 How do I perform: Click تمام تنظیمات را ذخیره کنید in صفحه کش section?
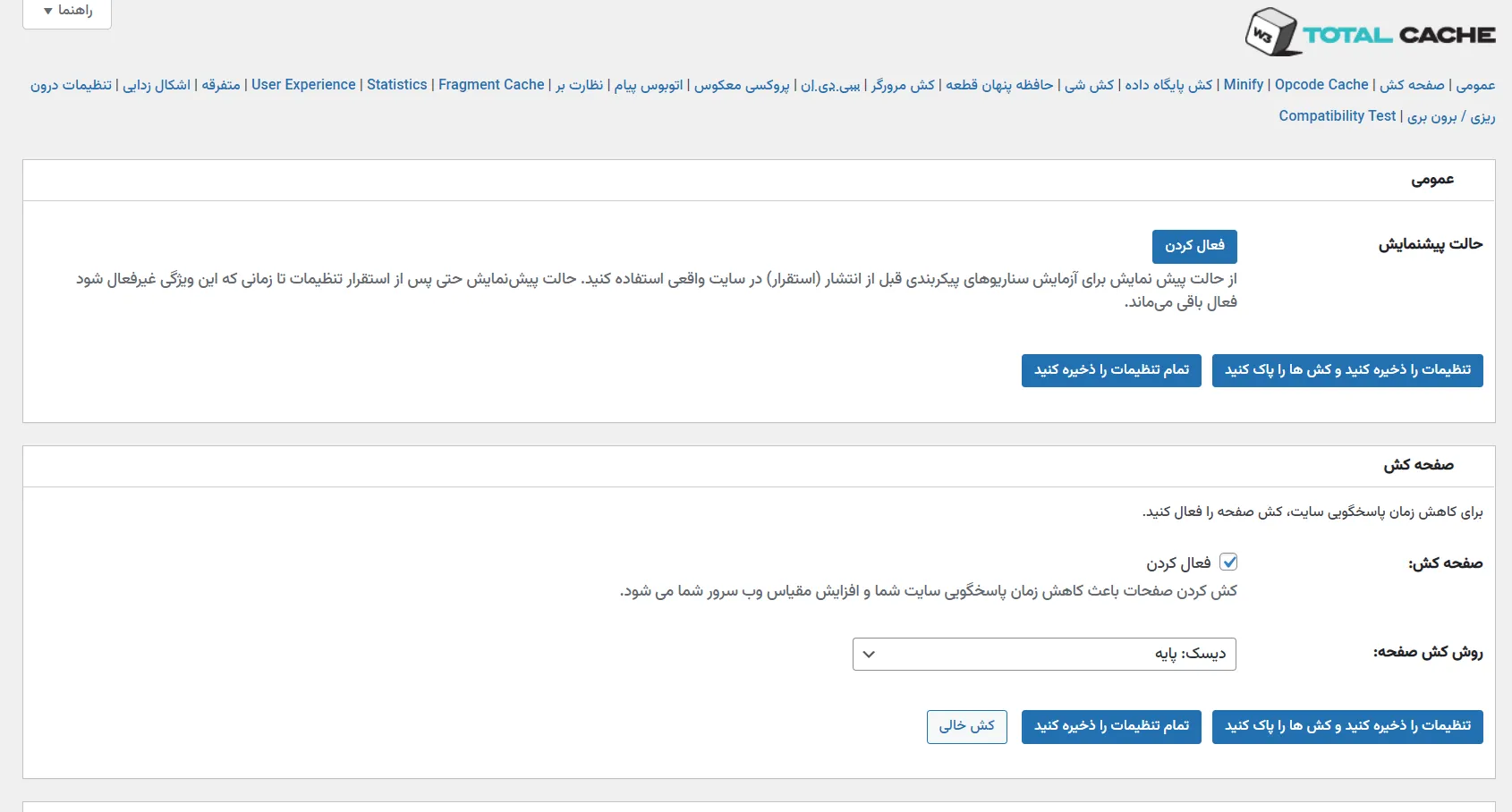click(1111, 726)
